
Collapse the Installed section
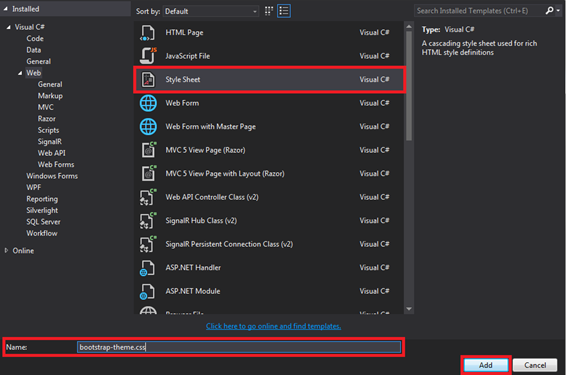pyautogui.click(x=5, y=9)
